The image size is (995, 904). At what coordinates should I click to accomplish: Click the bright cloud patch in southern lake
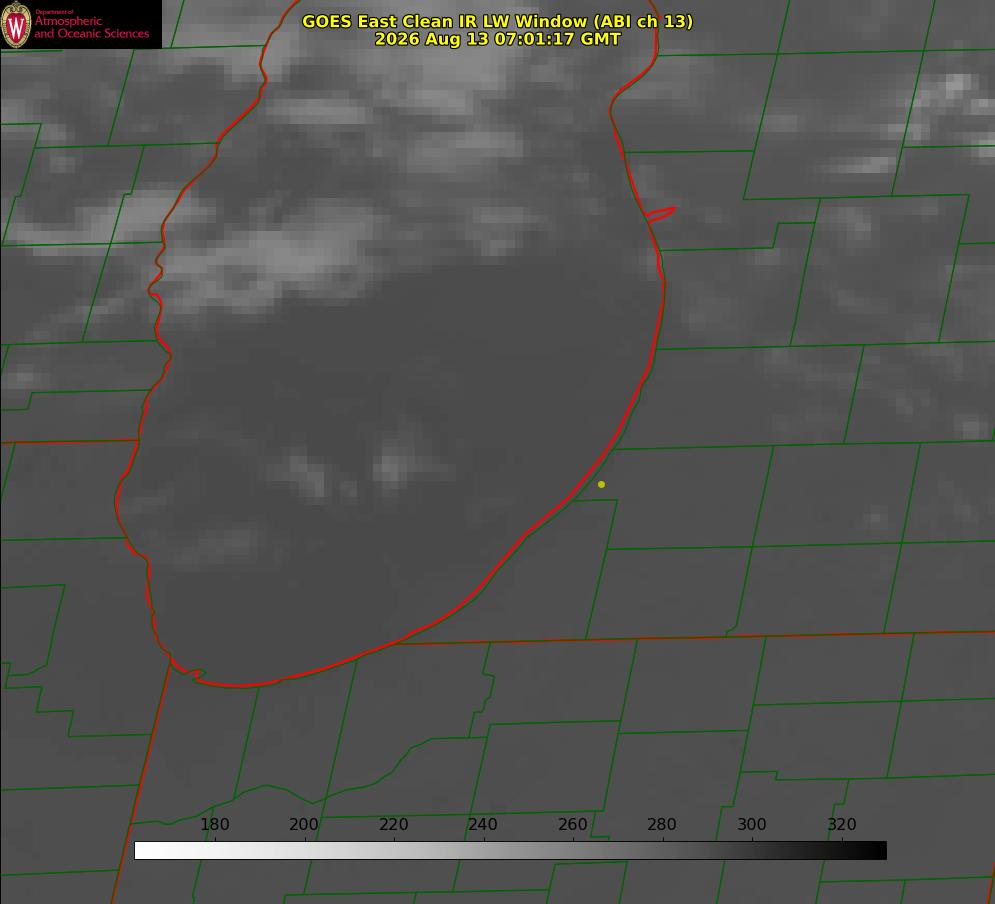point(392,468)
